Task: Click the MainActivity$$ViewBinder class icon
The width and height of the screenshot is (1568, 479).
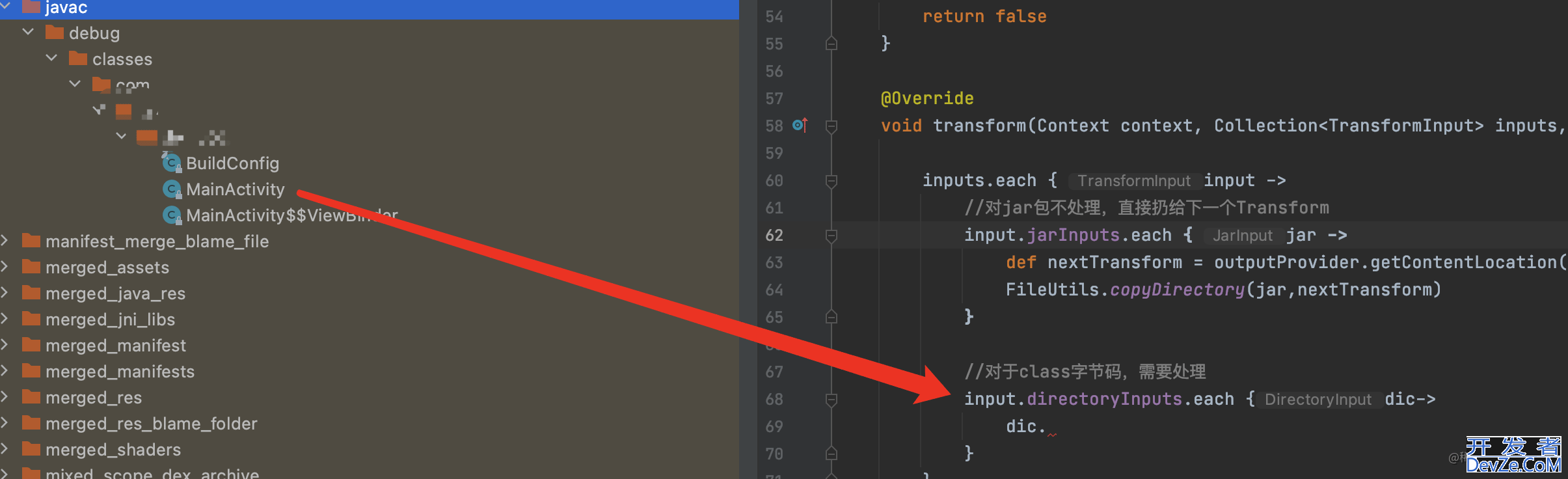Action: coord(172,215)
